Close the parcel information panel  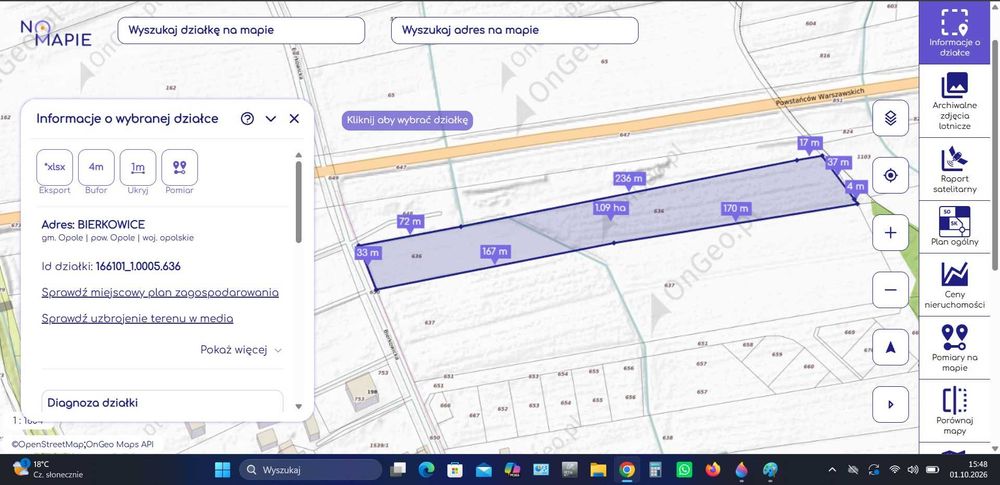(294, 119)
